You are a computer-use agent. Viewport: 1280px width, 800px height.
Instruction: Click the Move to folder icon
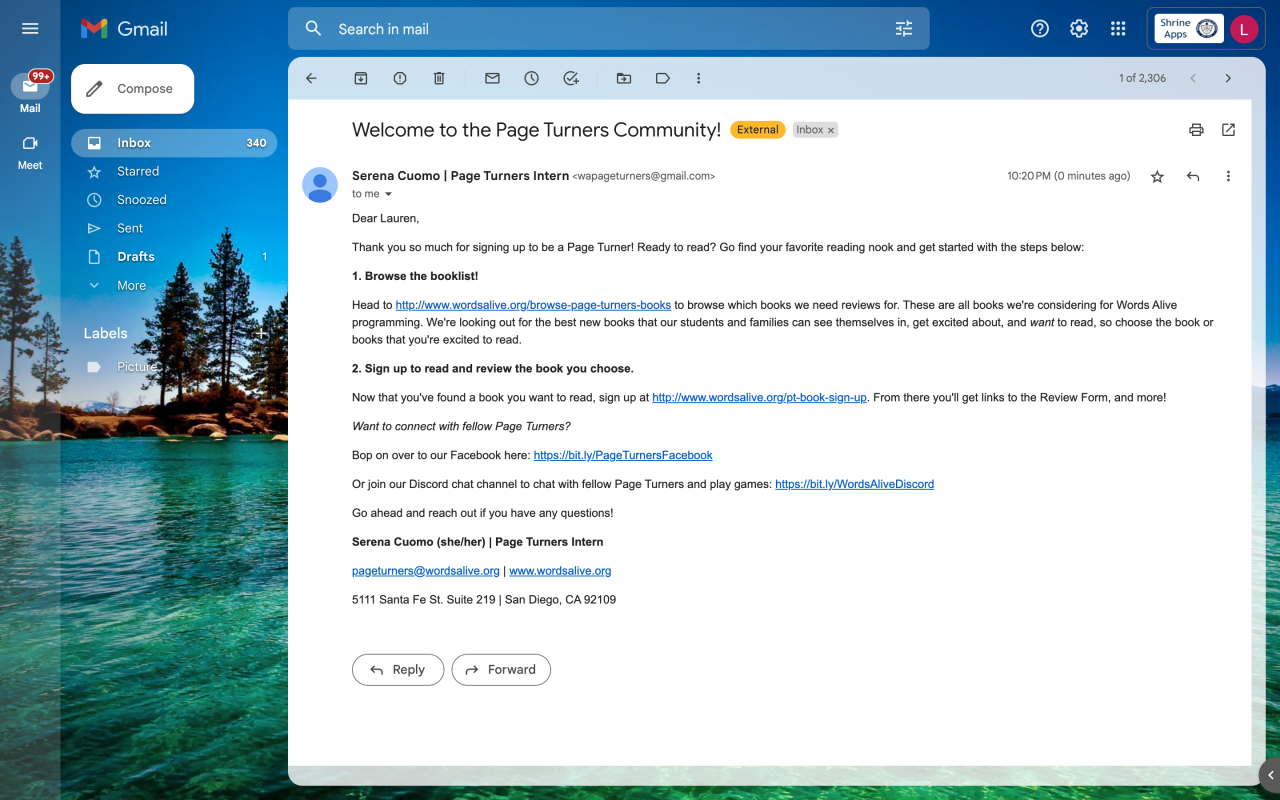(x=624, y=78)
